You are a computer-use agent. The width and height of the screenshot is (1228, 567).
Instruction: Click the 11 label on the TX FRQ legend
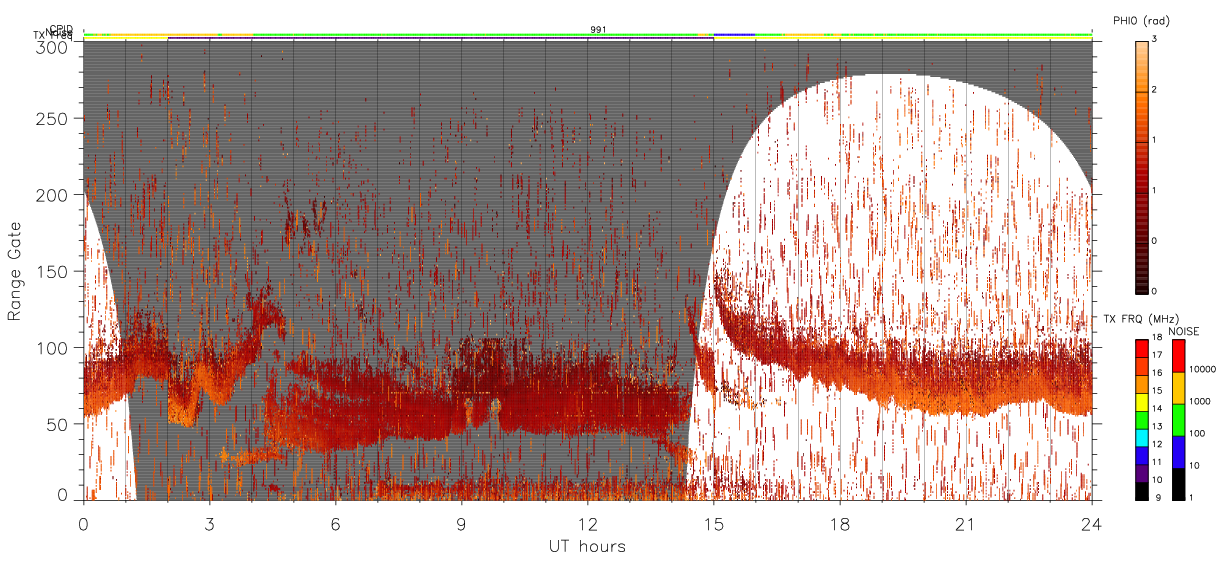tap(1157, 462)
